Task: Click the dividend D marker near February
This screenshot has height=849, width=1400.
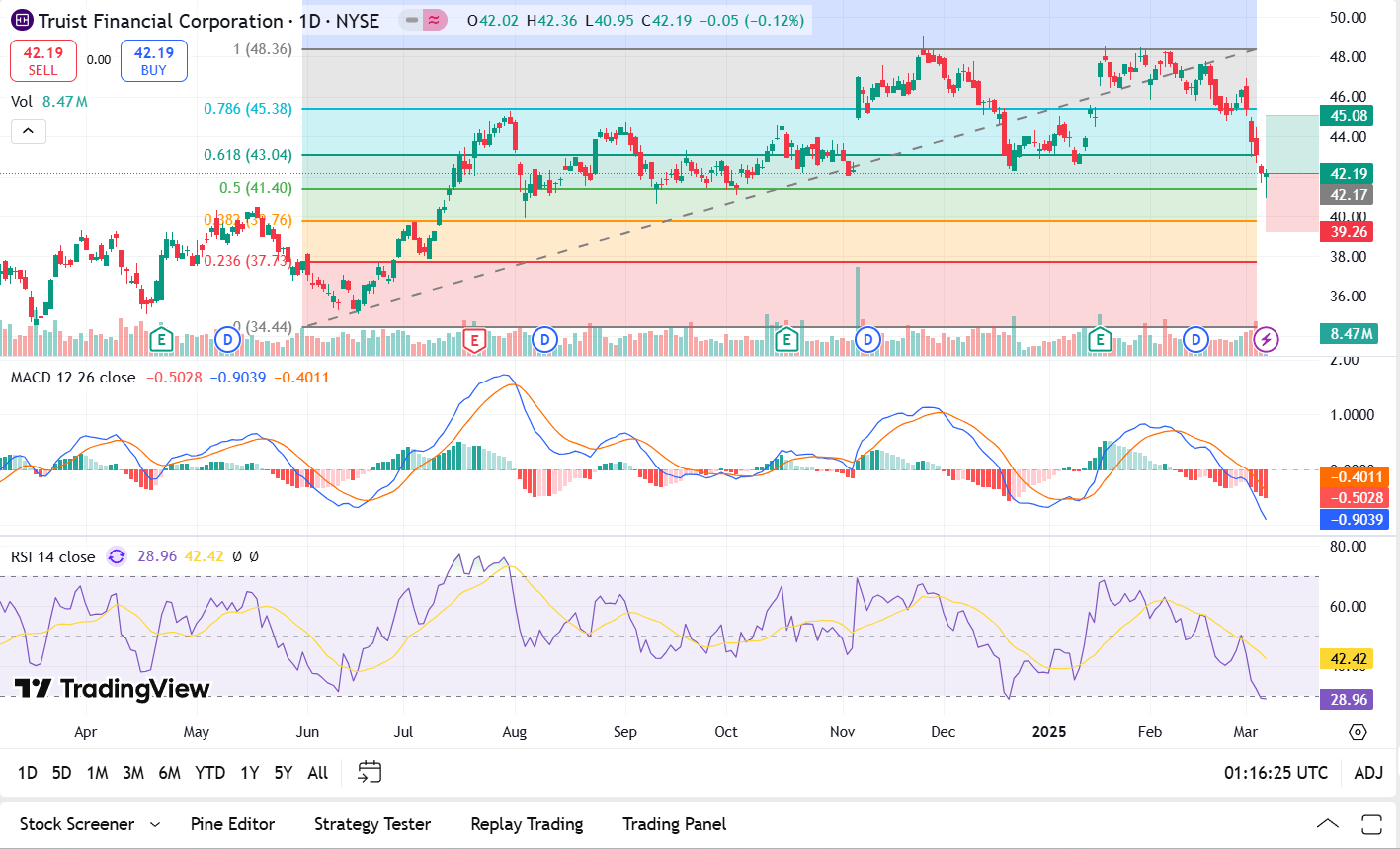Action: coord(1196,340)
